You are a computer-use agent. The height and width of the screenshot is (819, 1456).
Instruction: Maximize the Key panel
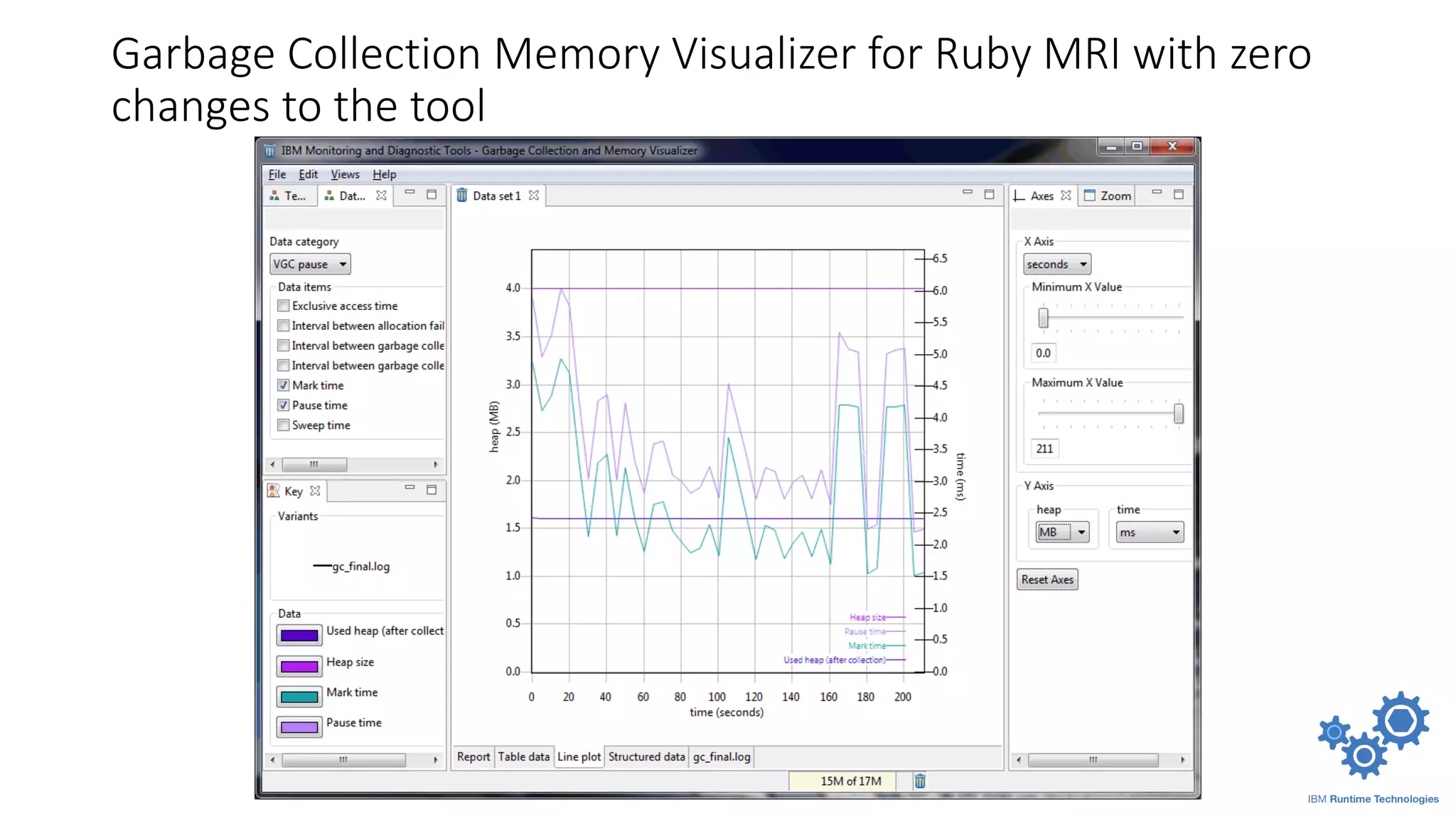tap(432, 490)
